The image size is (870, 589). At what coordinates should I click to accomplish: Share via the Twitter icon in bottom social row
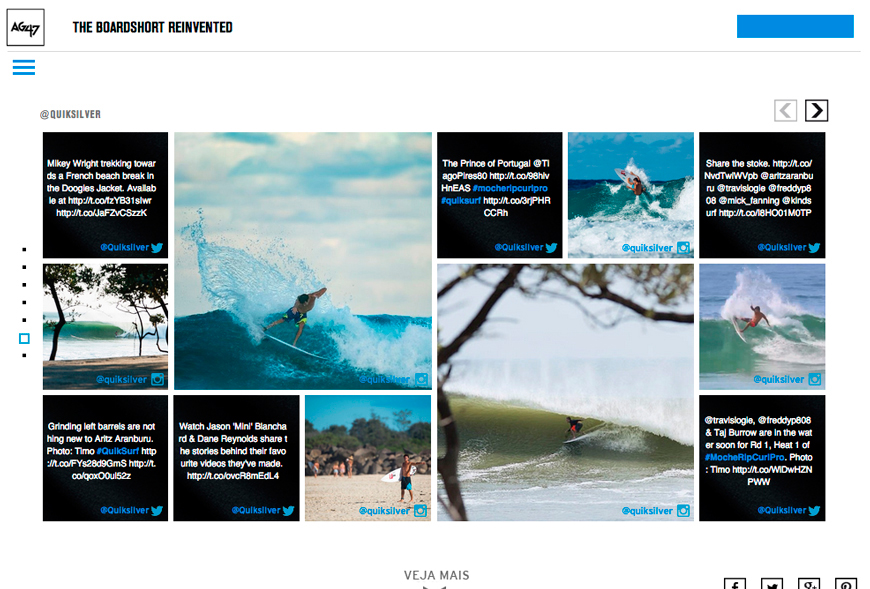click(772, 583)
